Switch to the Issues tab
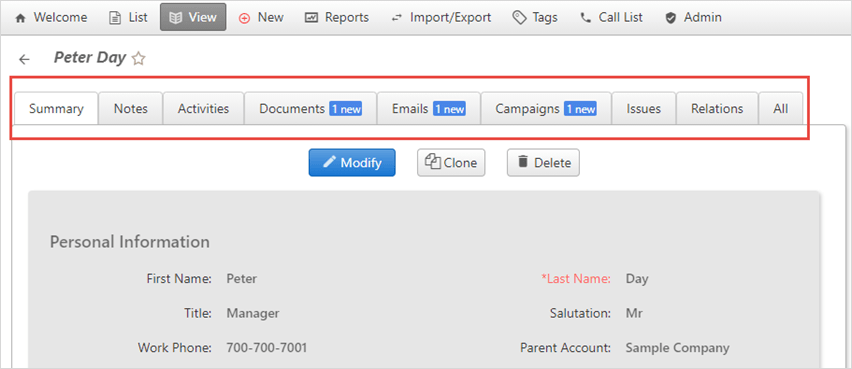852x369 pixels. pos(644,108)
